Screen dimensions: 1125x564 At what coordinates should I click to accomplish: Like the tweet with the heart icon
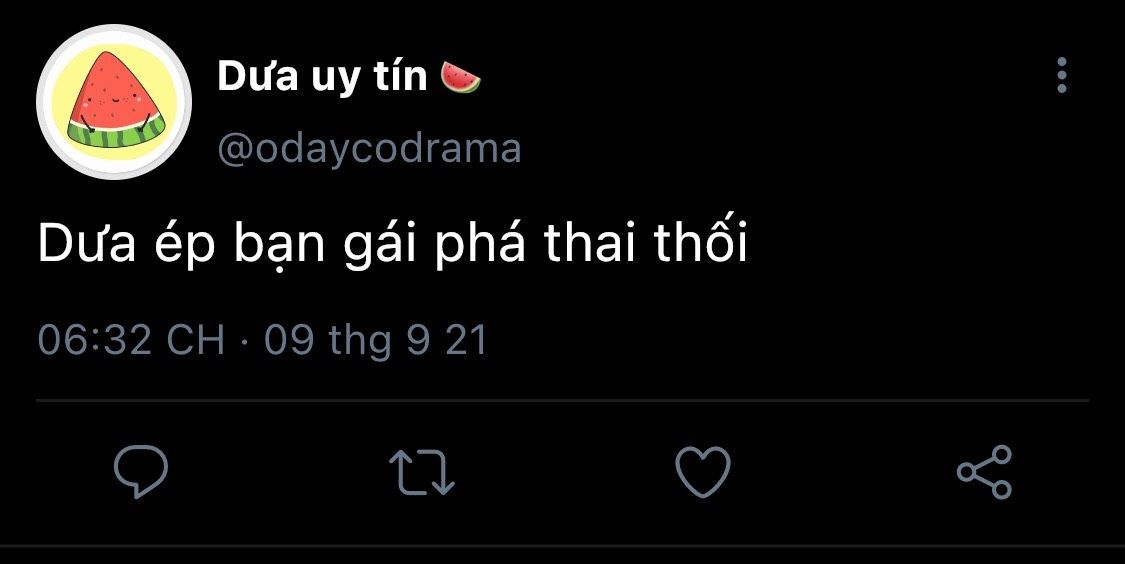pos(703,471)
